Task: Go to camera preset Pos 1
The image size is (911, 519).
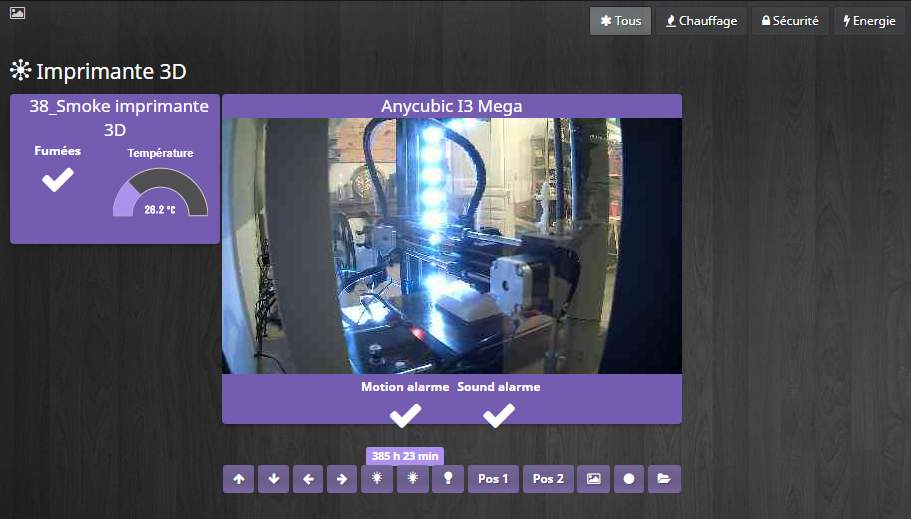Action: point(493,479)
